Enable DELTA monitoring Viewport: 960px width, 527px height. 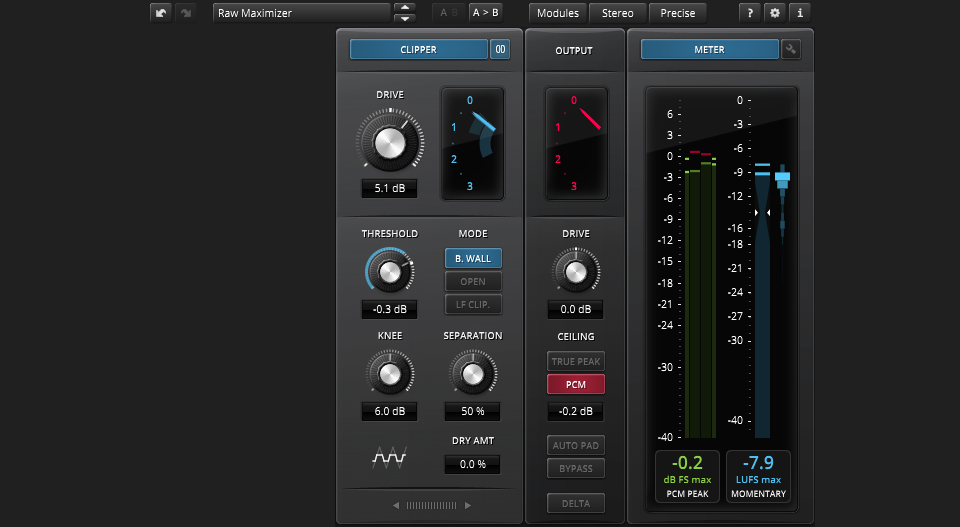coord(576,503)
